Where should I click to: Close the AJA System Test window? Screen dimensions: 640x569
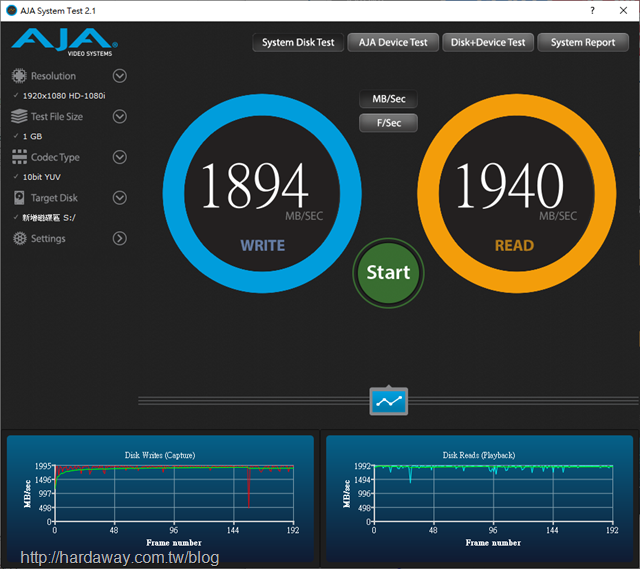623,11
